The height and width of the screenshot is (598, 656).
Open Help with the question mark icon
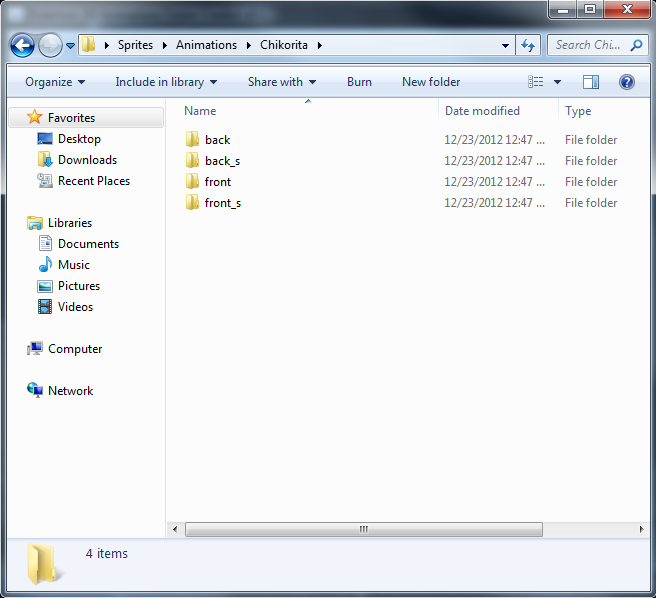click(x=627, y=82)
